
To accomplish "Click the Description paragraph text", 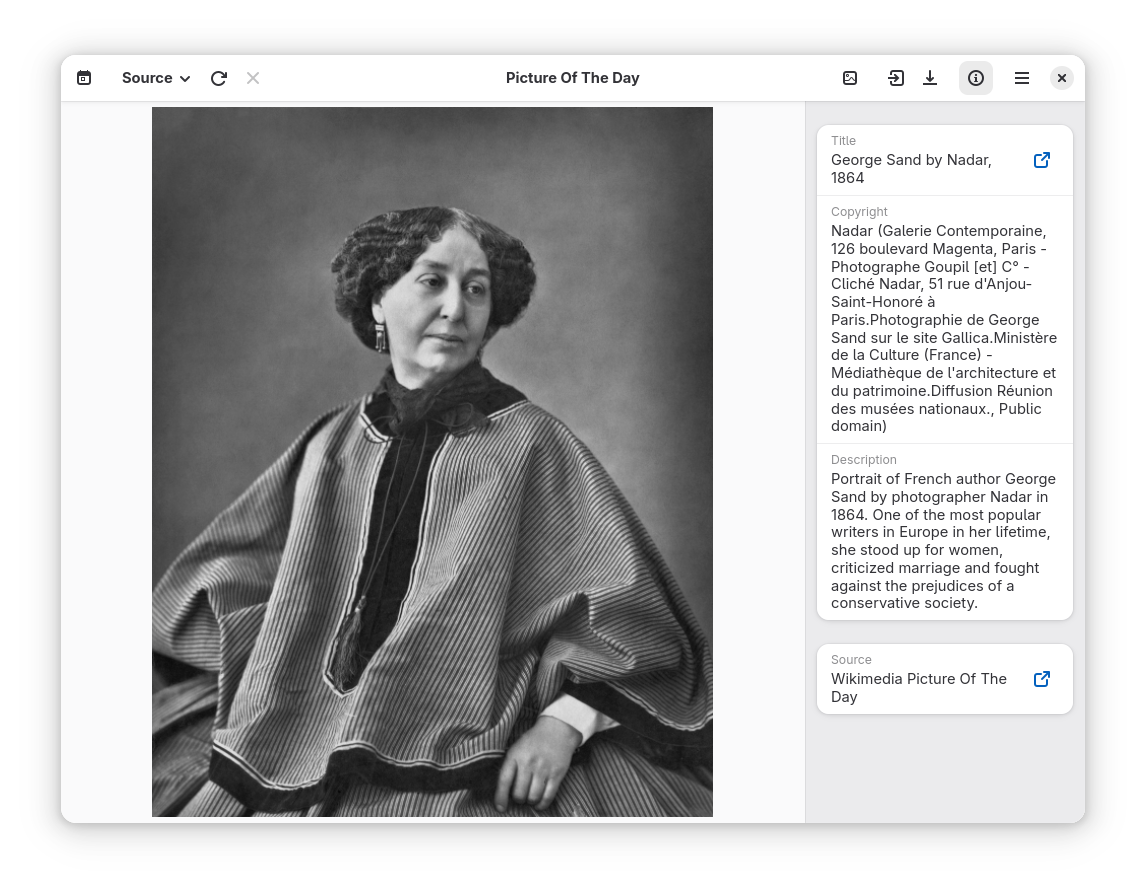I will pos(943,541).
